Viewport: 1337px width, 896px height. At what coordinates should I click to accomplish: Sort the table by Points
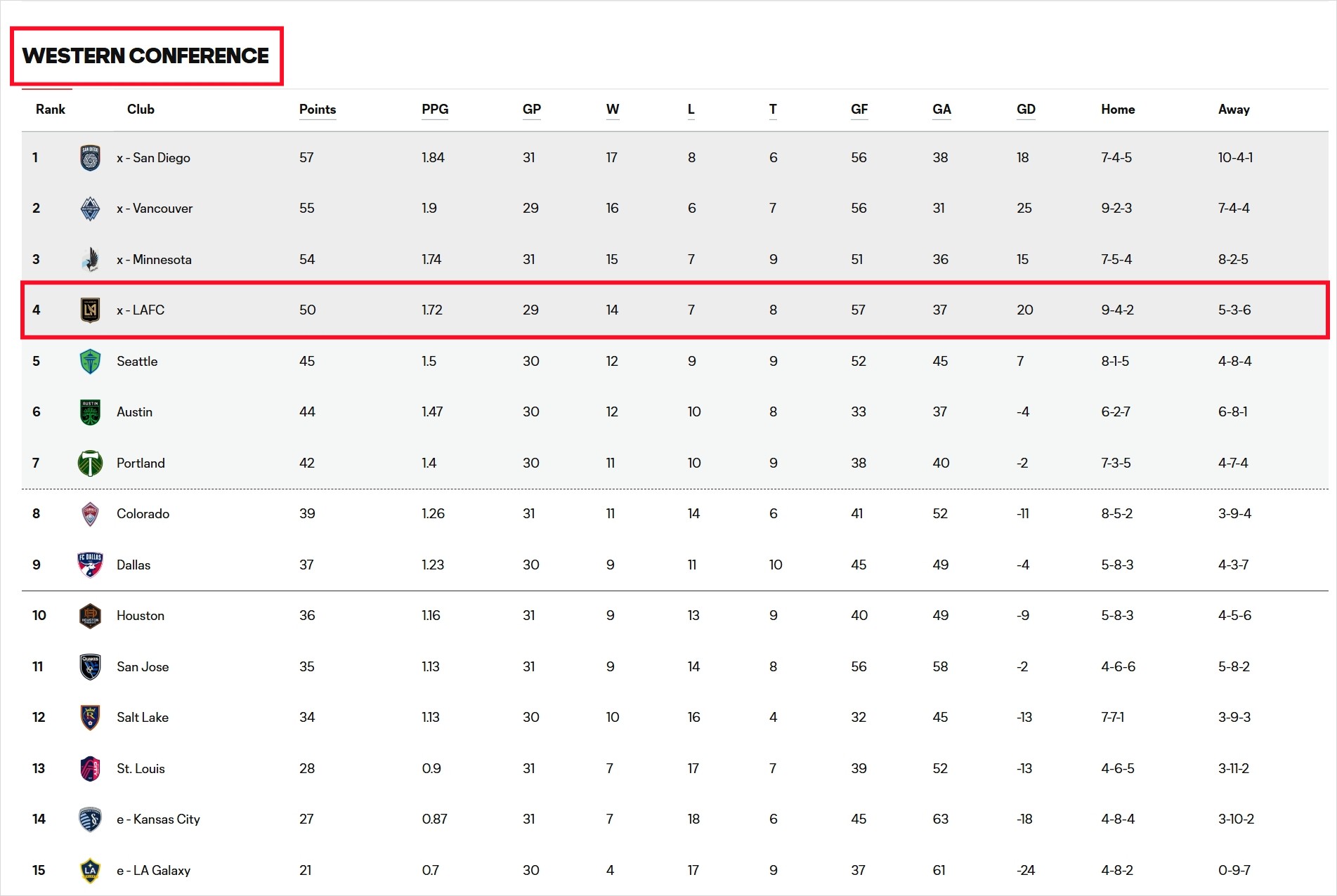pyautogui.click(x=317, y=110)
